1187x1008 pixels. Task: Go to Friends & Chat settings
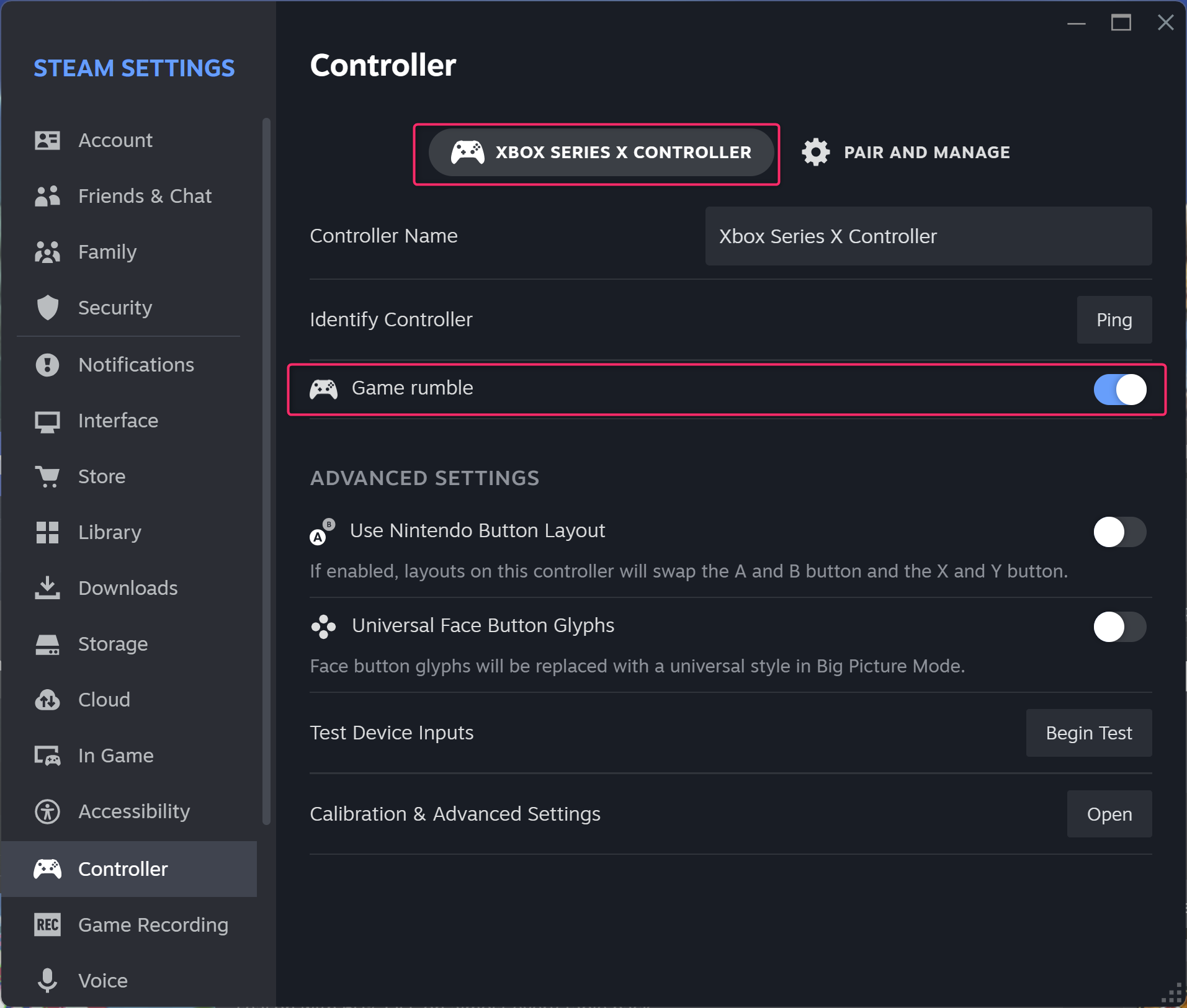(x=129, y=196)
